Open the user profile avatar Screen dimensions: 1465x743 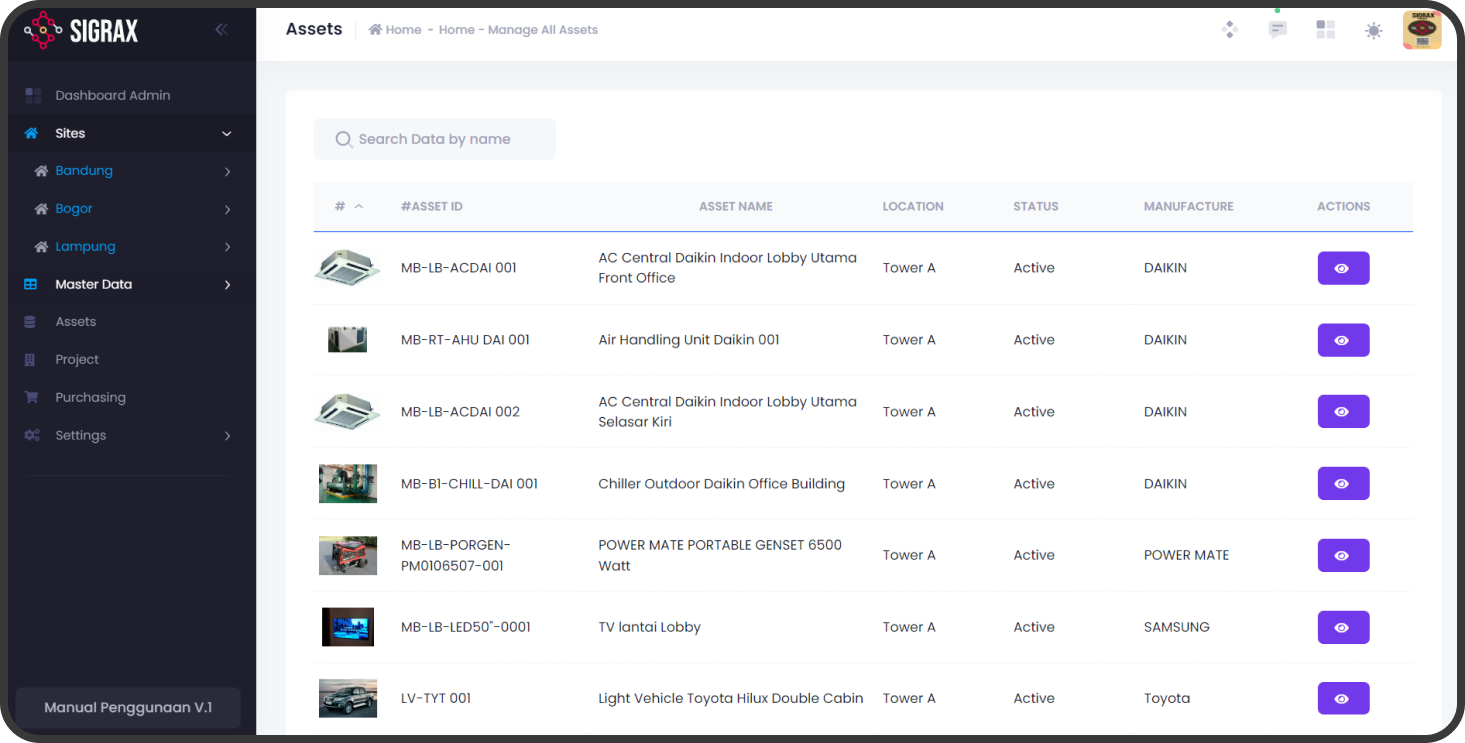1421,30
